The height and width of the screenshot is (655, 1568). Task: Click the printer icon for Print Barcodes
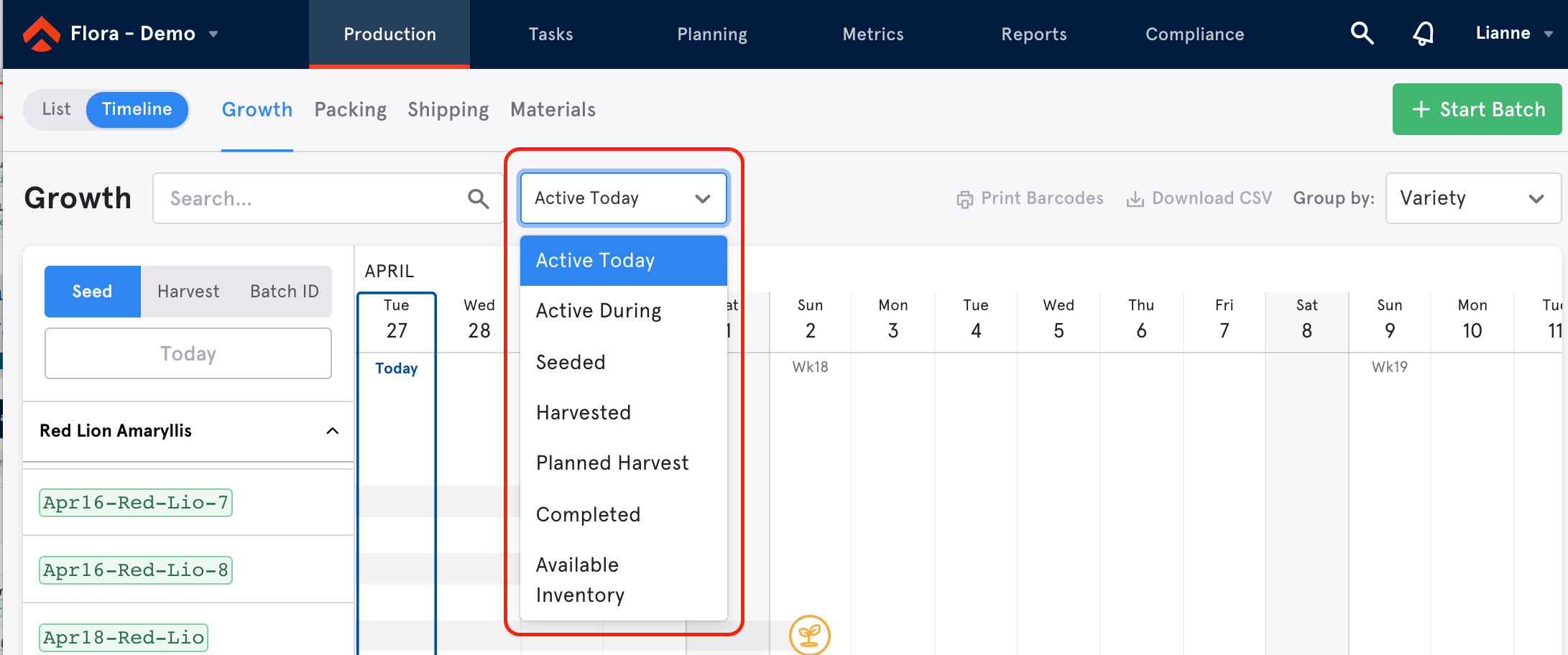pyautogui.click(x=964, y=199)
